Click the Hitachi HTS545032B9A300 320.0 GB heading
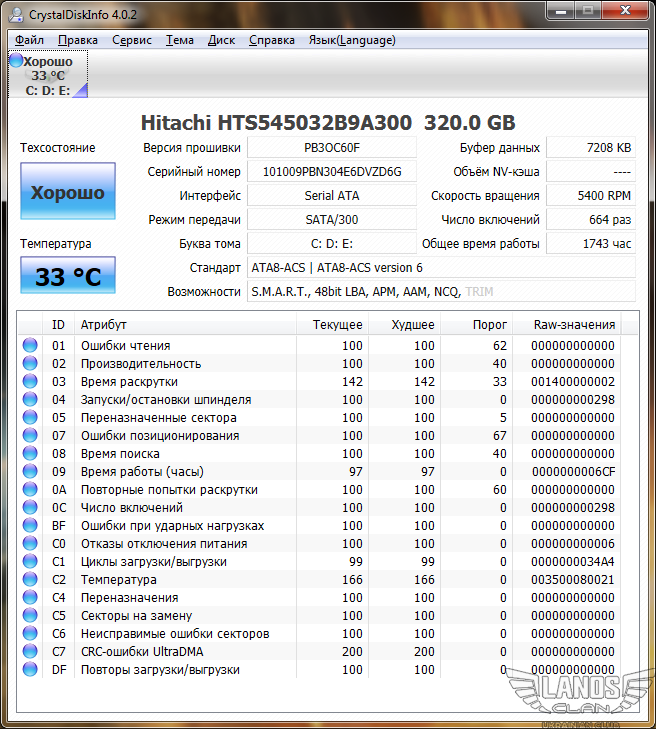 coord(328,123)
